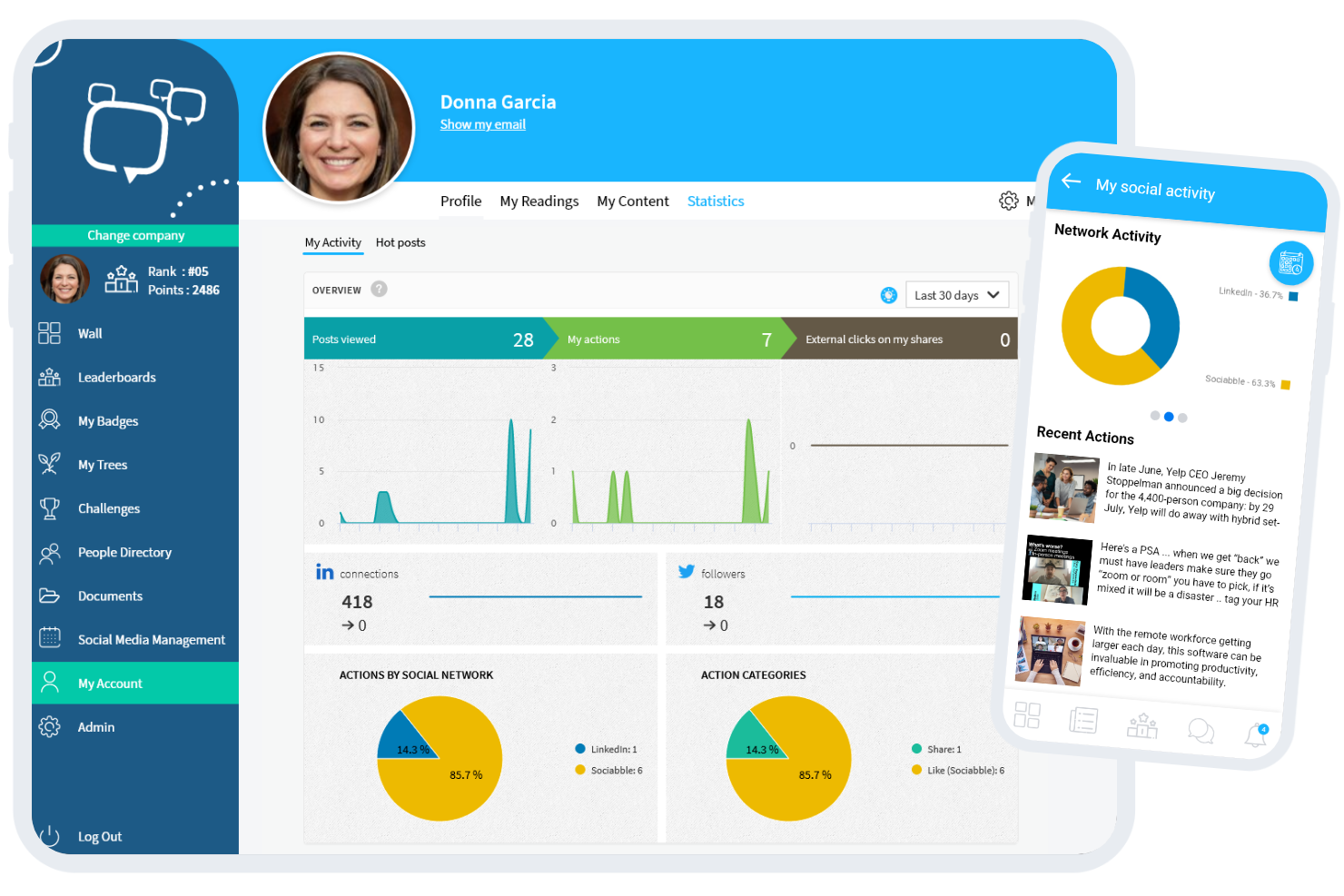Select the second pagination dot below Network Activity
Image resolution: width=1344 pixels, height=896 pixels.
tap(1168, 417)
